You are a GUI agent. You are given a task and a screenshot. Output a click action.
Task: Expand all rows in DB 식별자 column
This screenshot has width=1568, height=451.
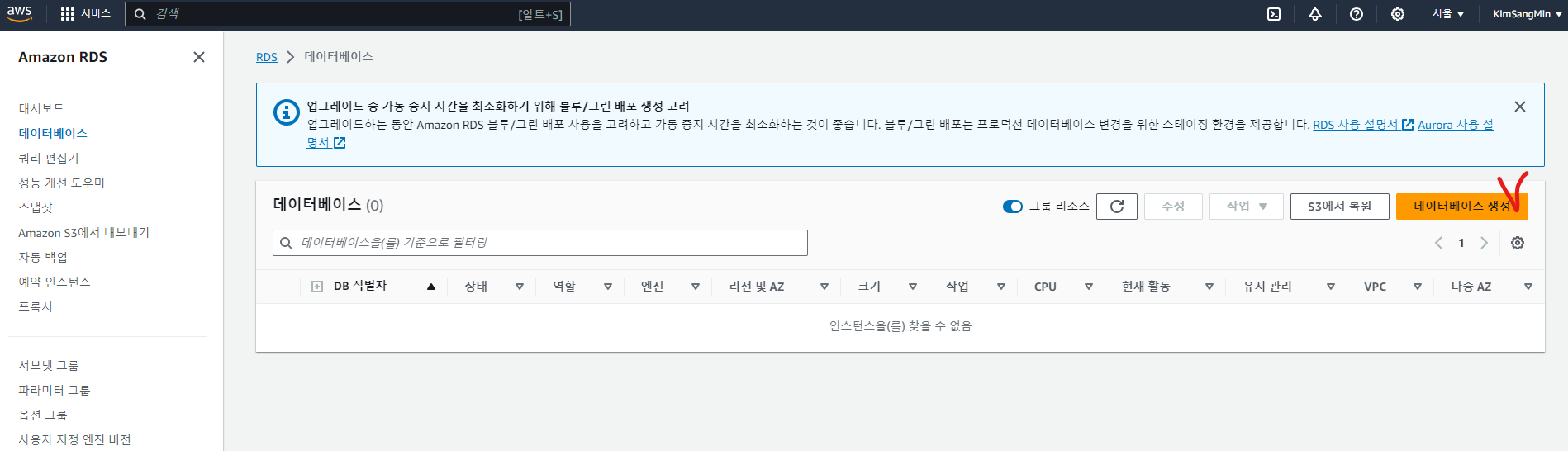317,287
